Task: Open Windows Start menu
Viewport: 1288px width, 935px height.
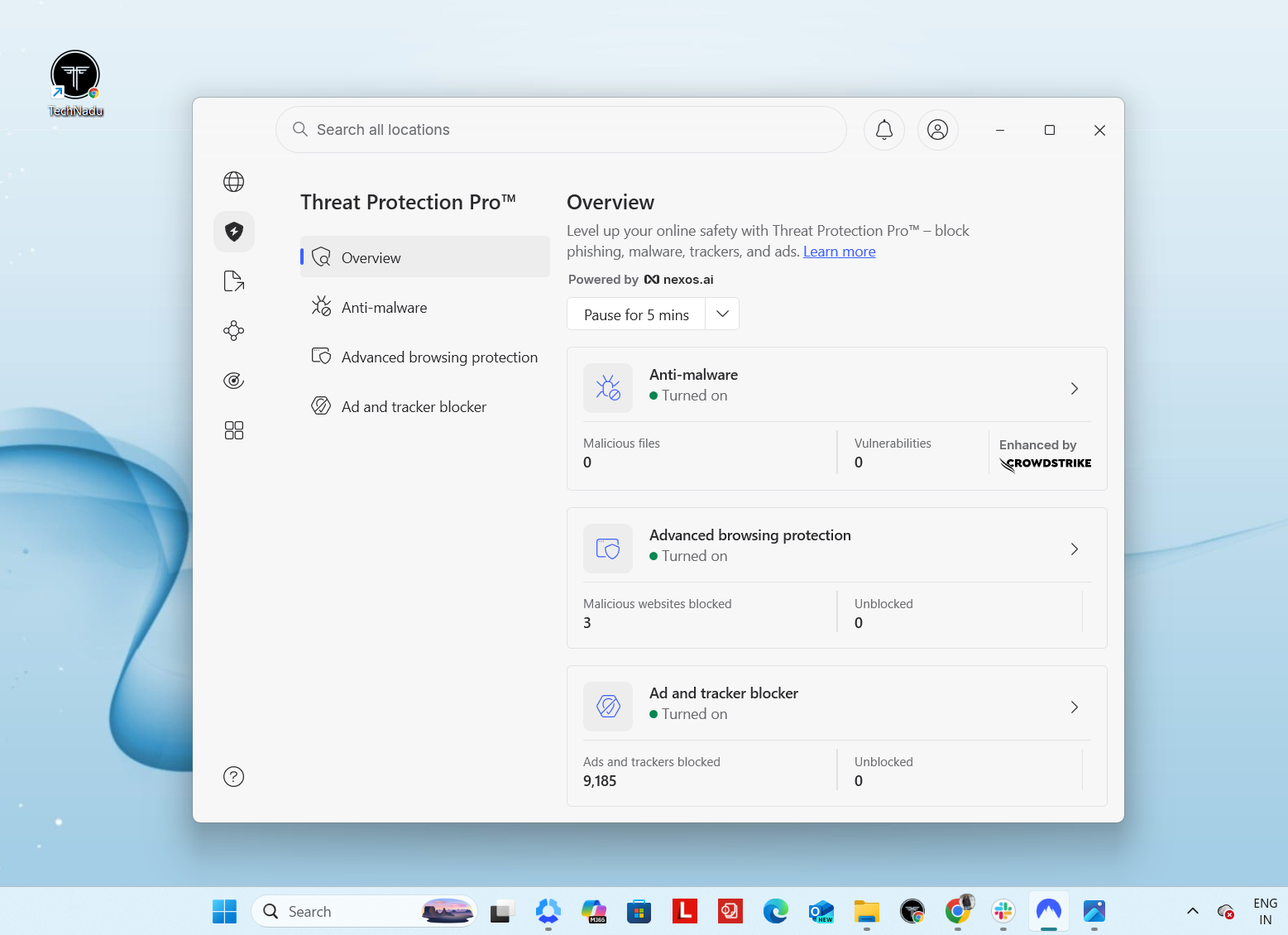Action: (x=224, y=911)
